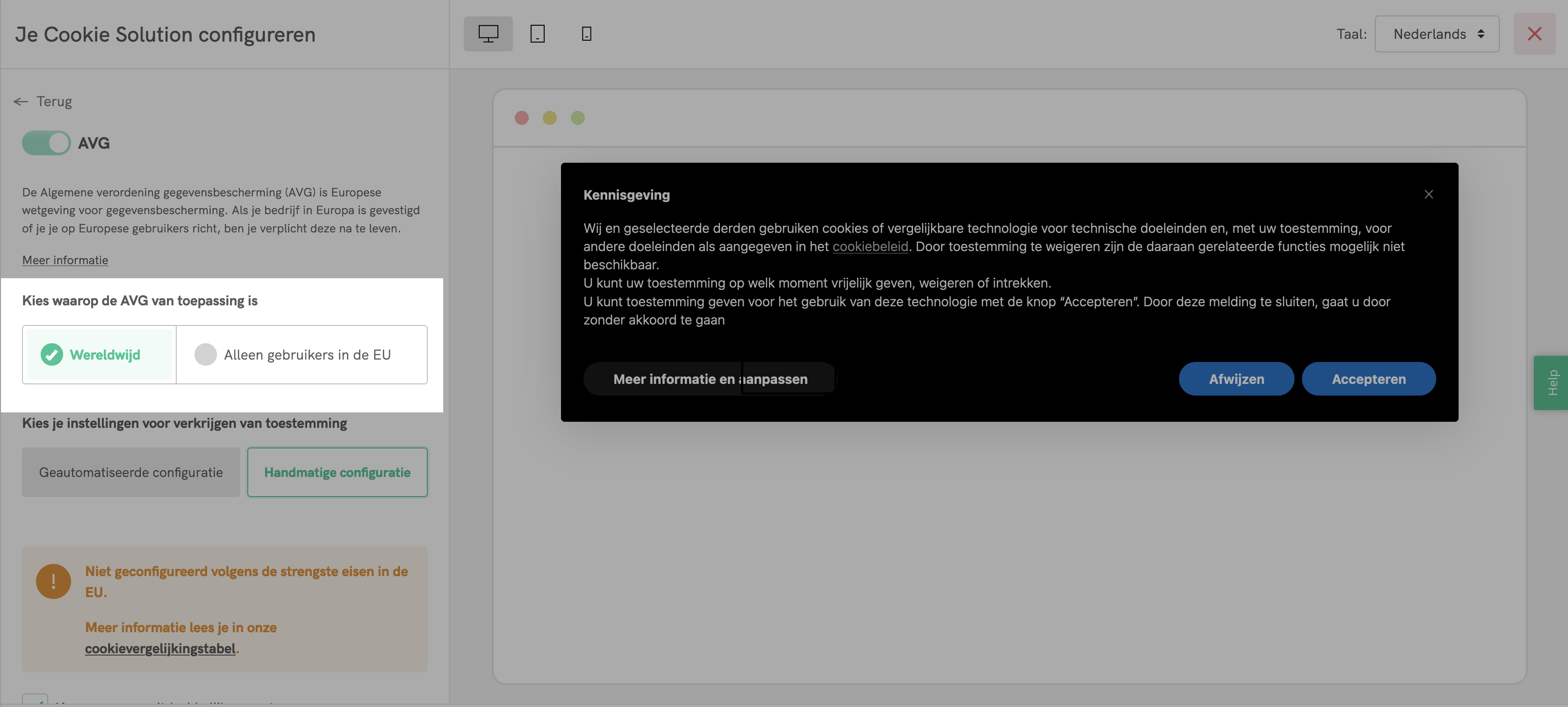The width and height of the screenshot is (1568, 707).
Task: Switch to Handmatige configuratie tab
Action: point(337,473)
